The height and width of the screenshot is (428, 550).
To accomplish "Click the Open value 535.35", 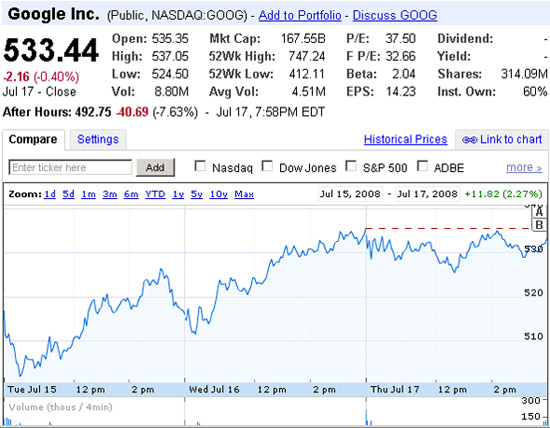I will pyautogui.click(x=170, y=38).
